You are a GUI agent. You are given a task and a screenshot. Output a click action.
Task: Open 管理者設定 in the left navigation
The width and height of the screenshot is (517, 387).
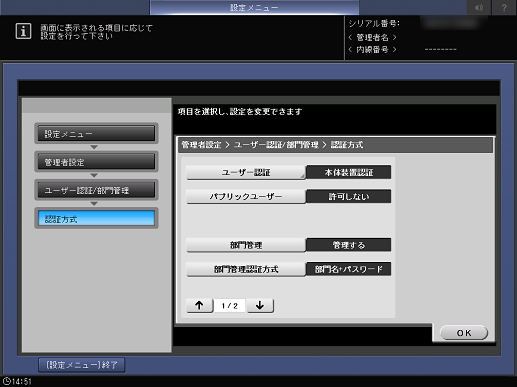[x=96, y=162]
